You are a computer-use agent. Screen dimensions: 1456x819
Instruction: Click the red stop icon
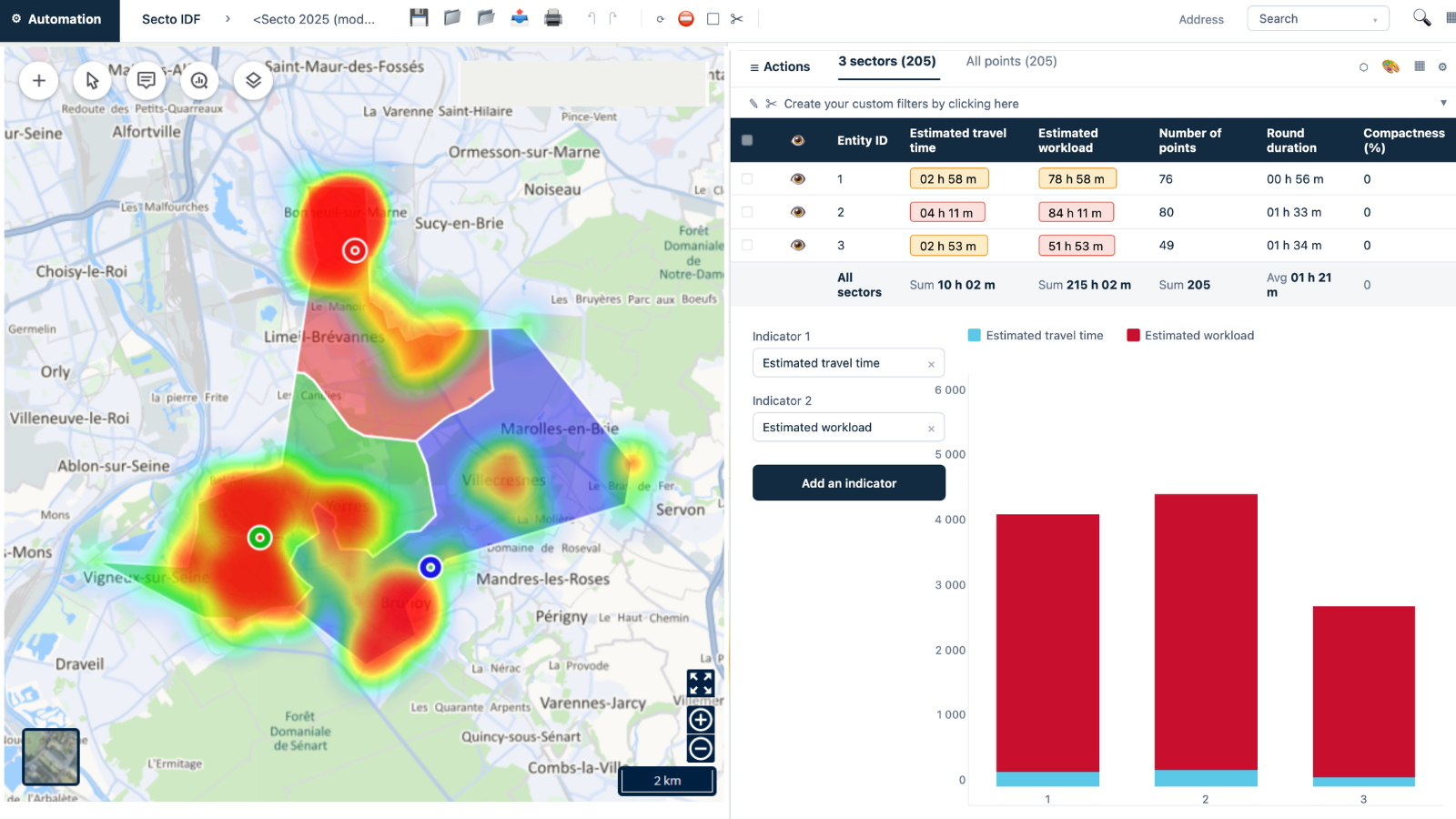tap(686, 18)
